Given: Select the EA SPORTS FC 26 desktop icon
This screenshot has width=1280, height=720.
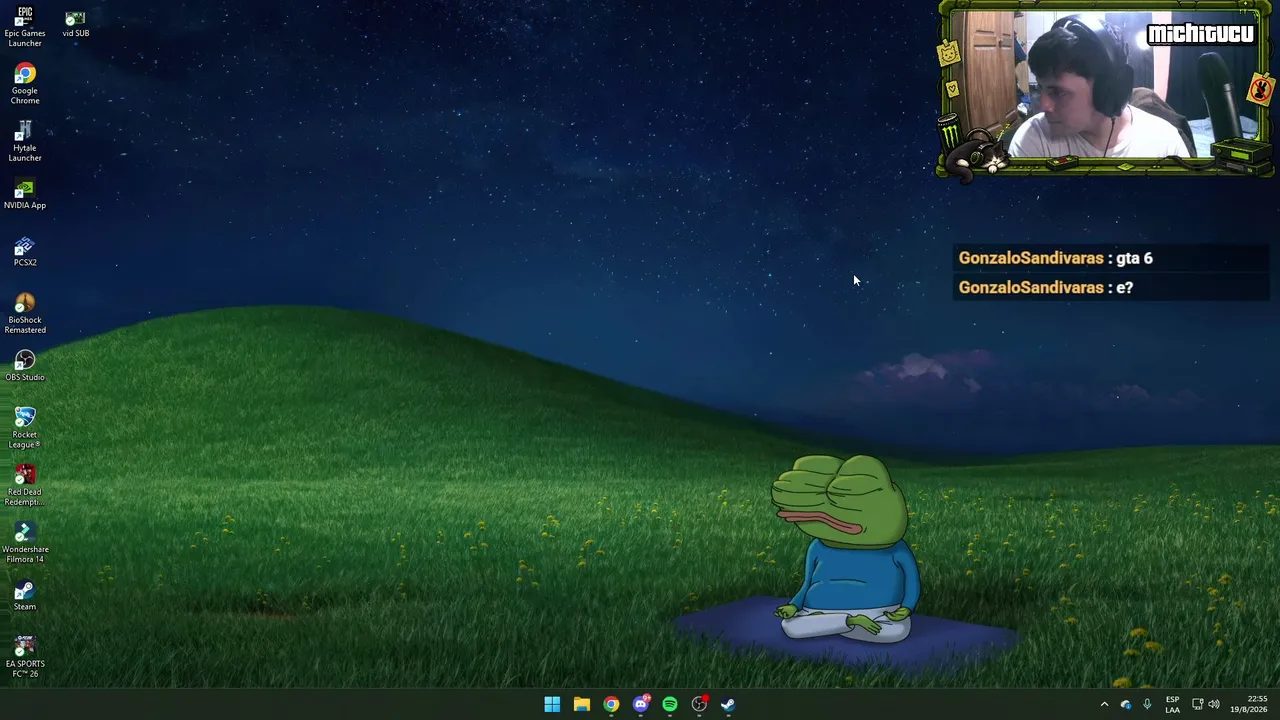Looking at the screenshot, I should click(25, 656).
